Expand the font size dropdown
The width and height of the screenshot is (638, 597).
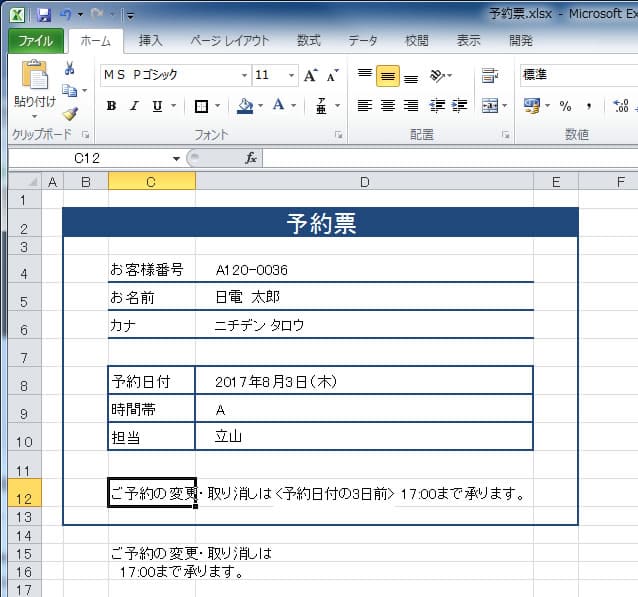pyautogui.click(x=292, y=76)
